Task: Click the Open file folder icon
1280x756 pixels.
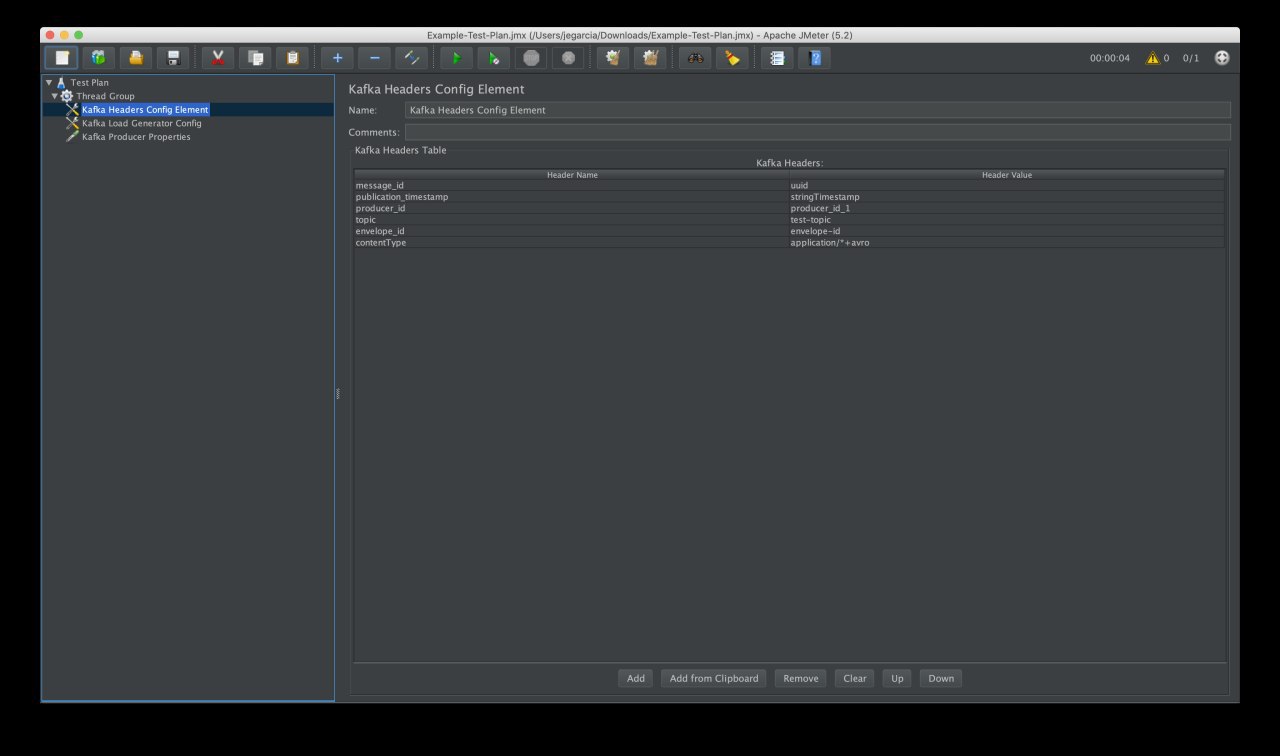Action: coord(136,58)
